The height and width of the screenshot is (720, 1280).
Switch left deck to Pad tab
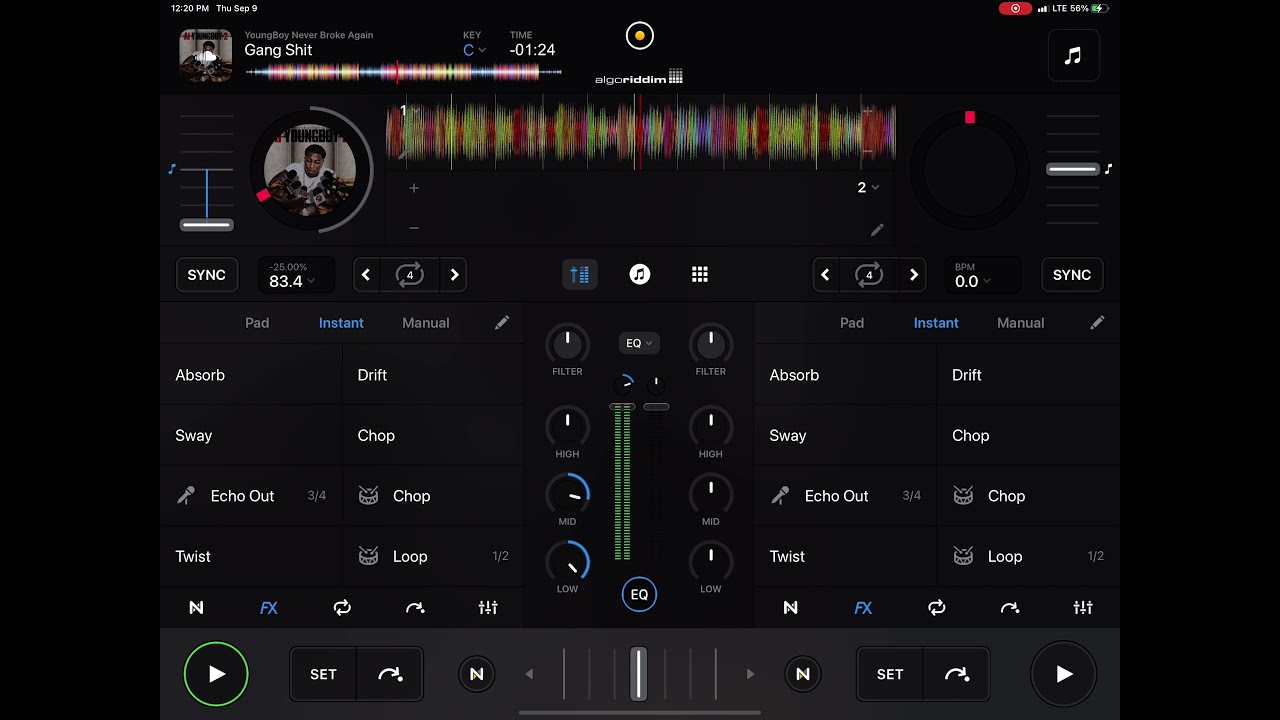(257, 323)
